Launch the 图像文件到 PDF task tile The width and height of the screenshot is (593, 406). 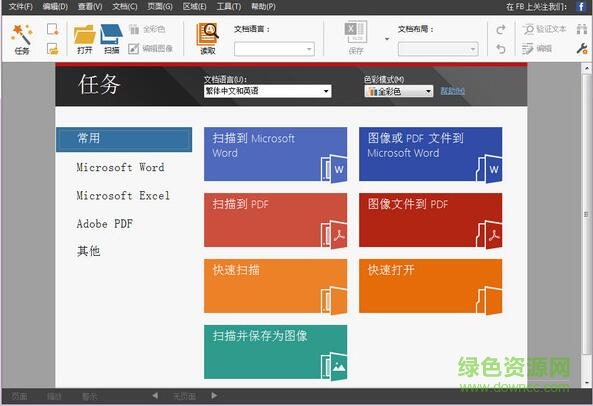[x=431, y=220]
